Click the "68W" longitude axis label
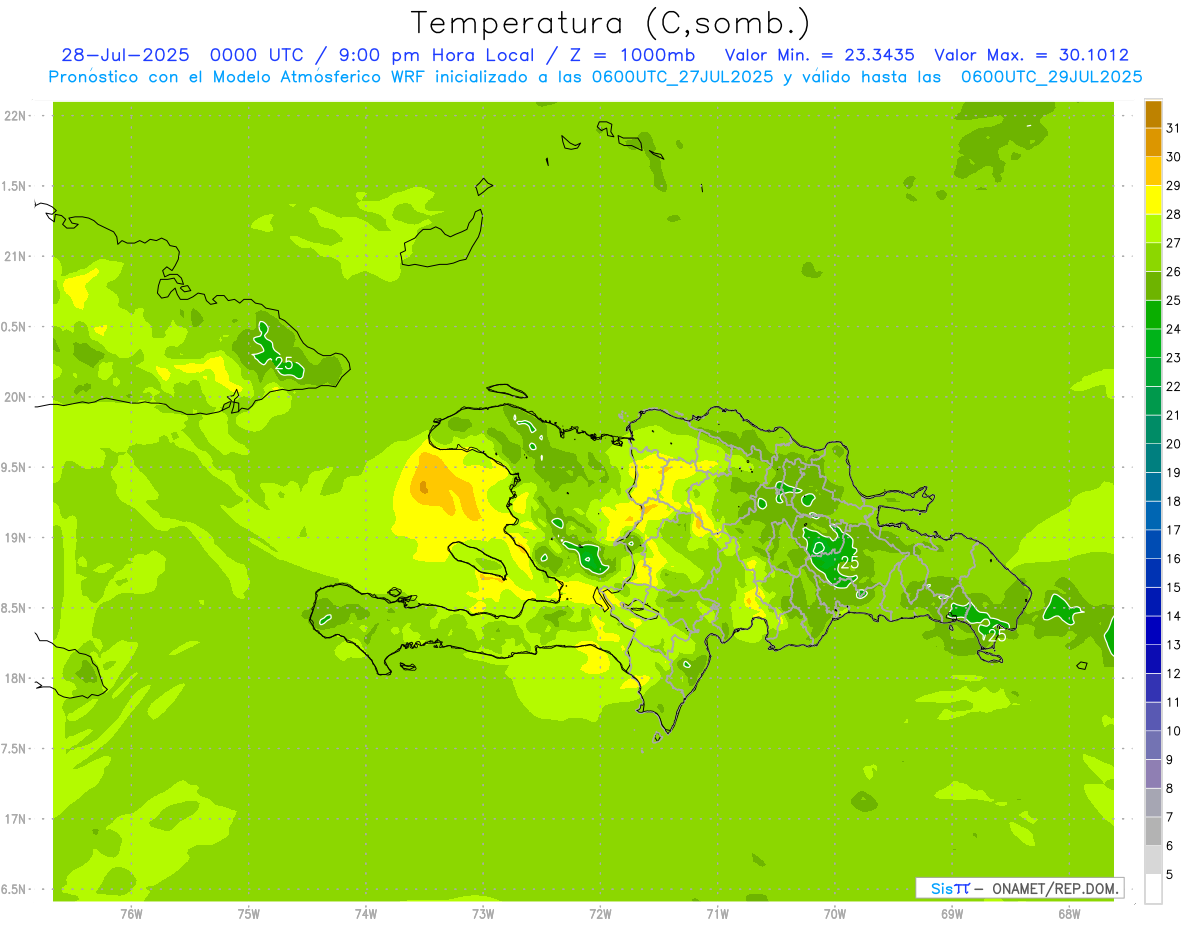 1069,913
